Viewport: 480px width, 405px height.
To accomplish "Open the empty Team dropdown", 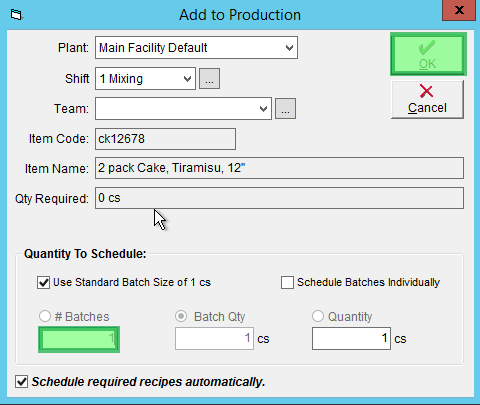I will point(183,109).
